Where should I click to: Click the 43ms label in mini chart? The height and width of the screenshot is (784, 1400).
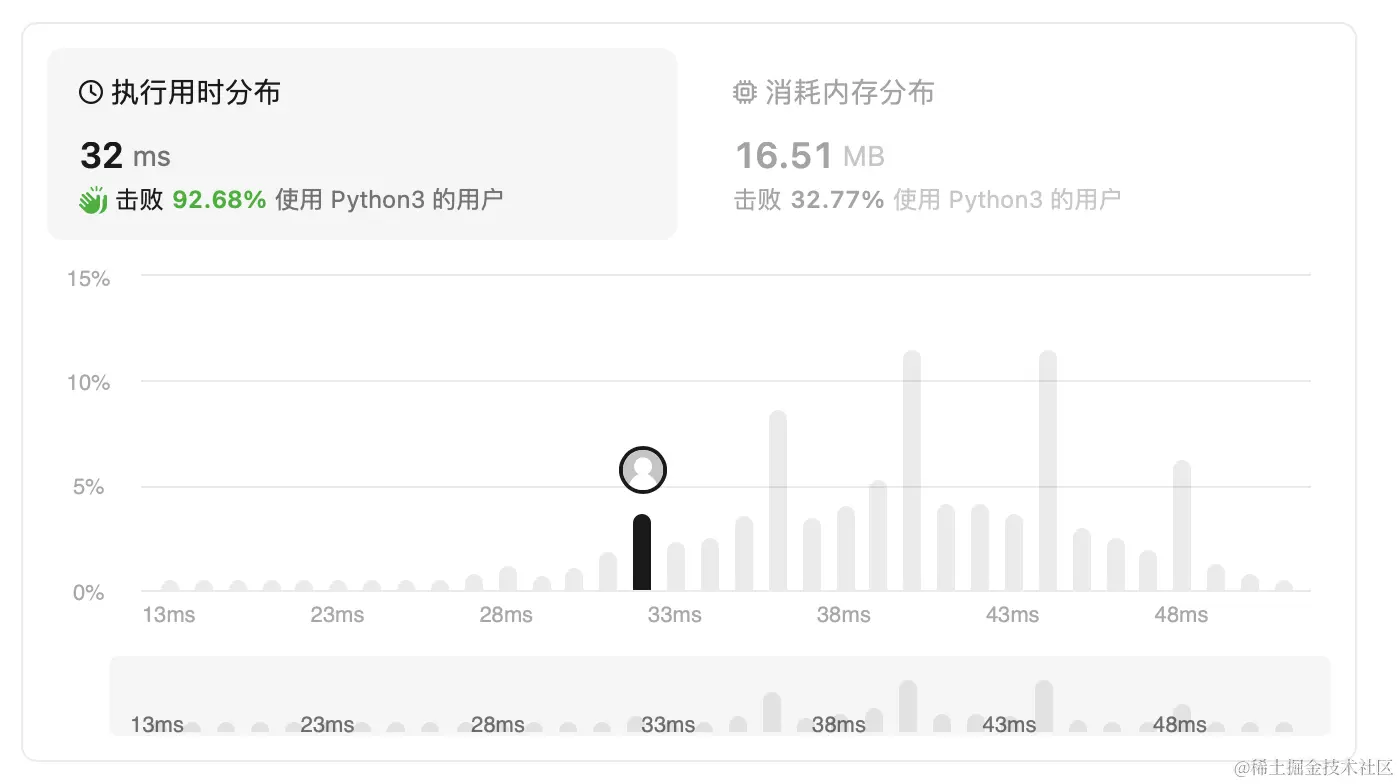[x=1009, y=725]
